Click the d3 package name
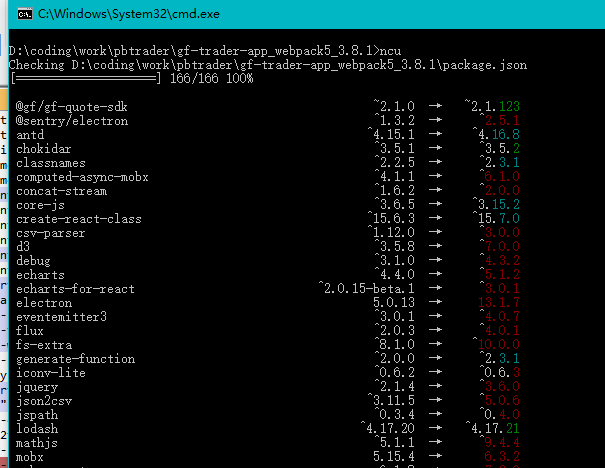This screenshot has height=468, width=605. [x=23, y=247]
